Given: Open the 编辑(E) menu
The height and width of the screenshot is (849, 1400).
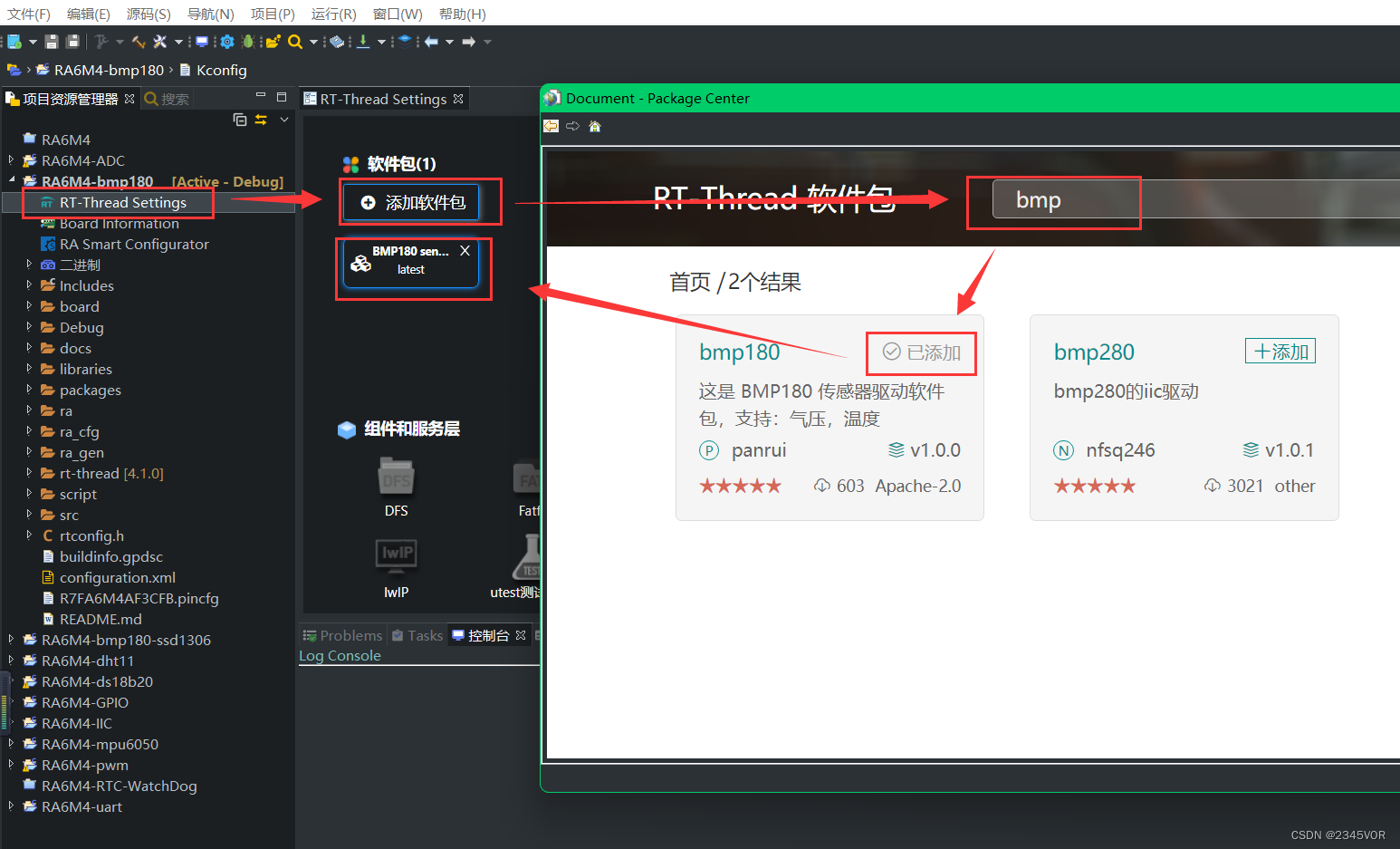Looking at the screenshot, I should click(x=88, y=14).
